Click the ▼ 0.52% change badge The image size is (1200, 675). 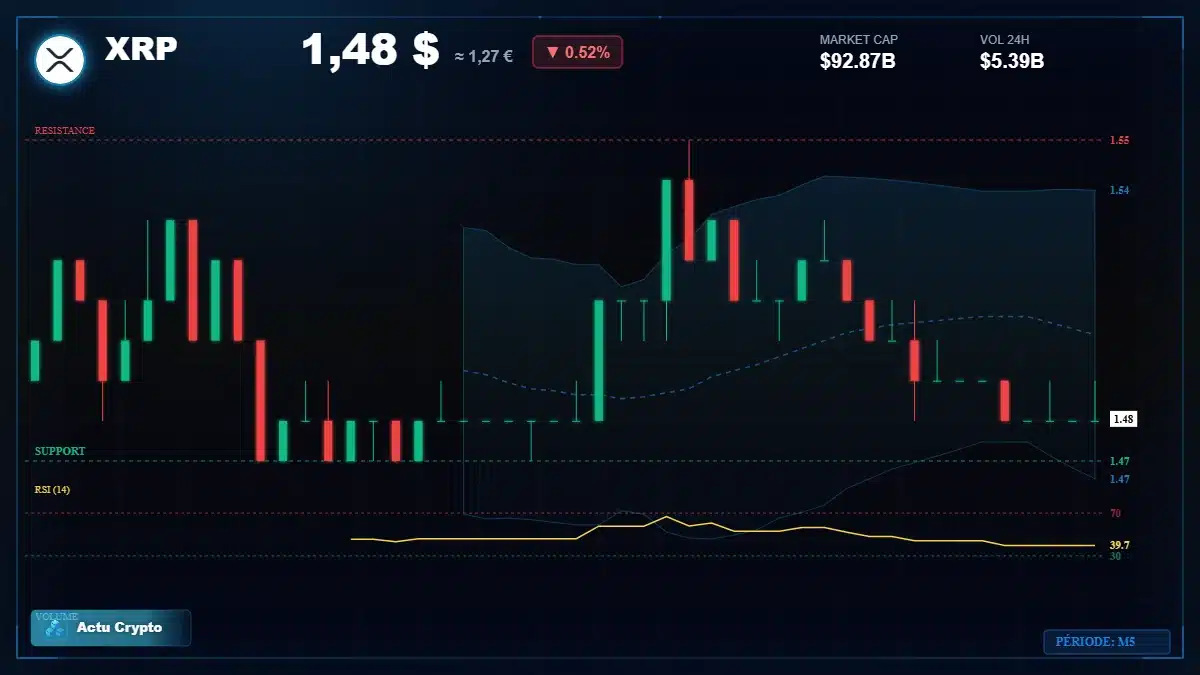click(577, 52)
